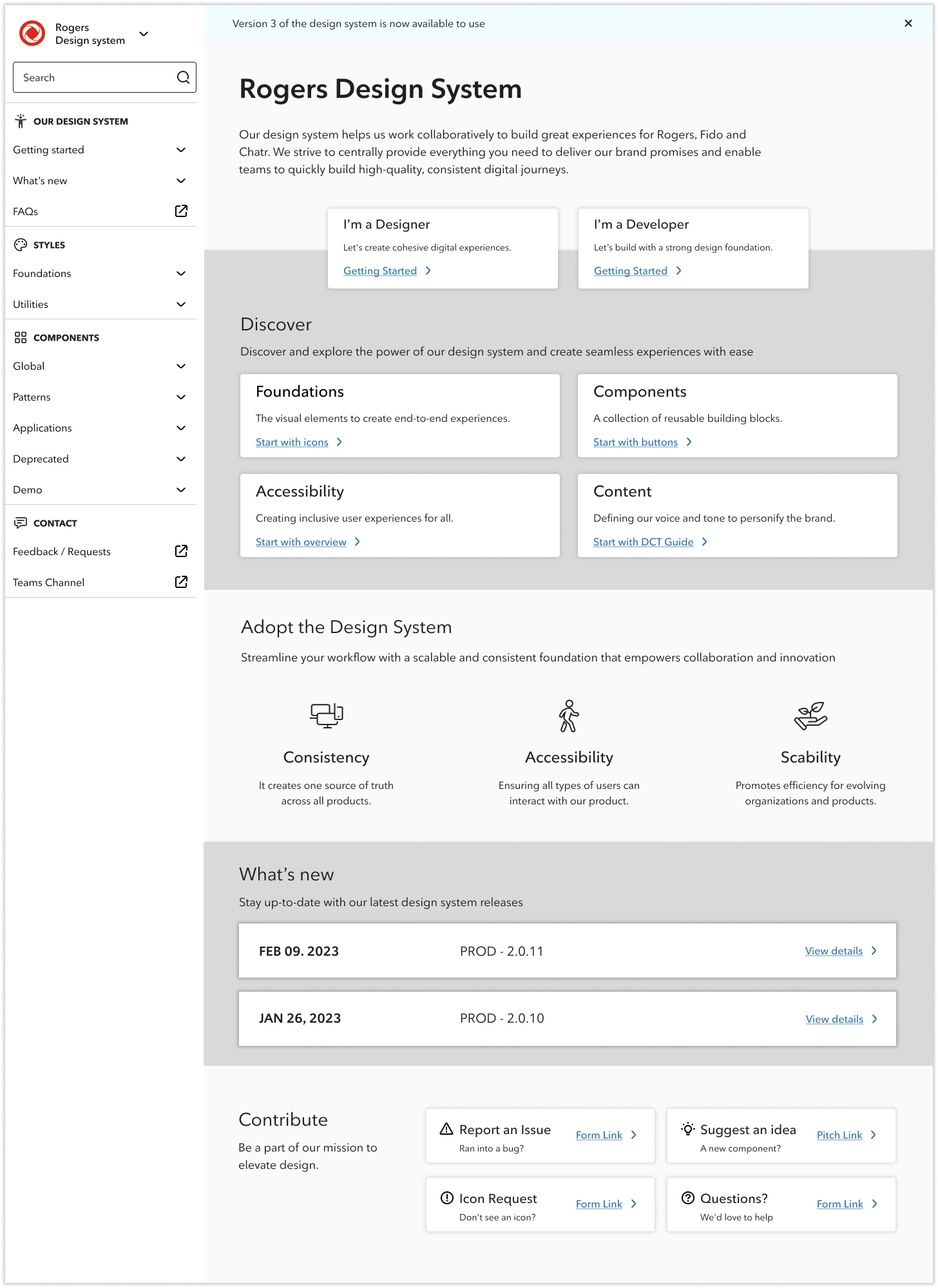Select Utilities in the sidebar menu
938x1288 pixels.
tap(100, 304)
